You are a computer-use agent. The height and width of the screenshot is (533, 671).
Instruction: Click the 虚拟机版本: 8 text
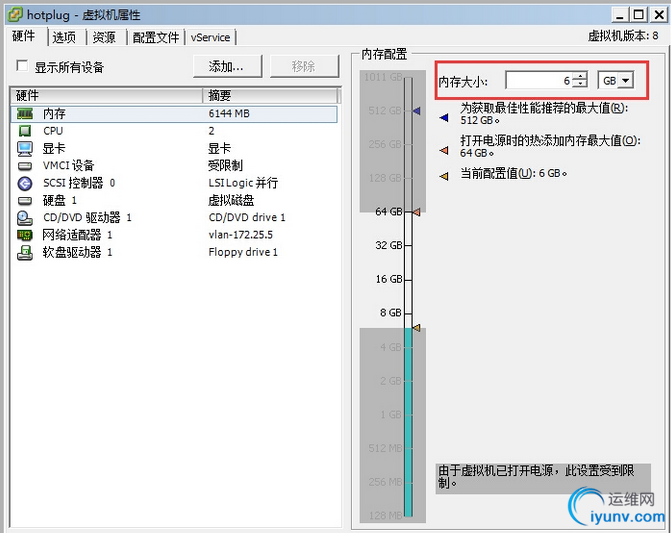point(623,36)
